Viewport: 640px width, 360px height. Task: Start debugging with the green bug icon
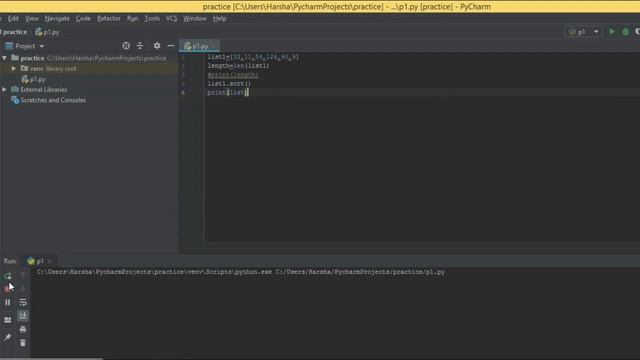[x=625, y=32]
